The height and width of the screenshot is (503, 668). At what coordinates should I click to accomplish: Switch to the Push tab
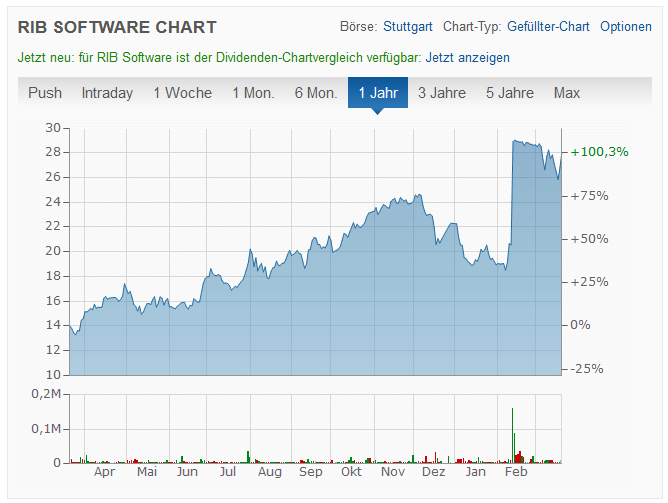[45, 93]
